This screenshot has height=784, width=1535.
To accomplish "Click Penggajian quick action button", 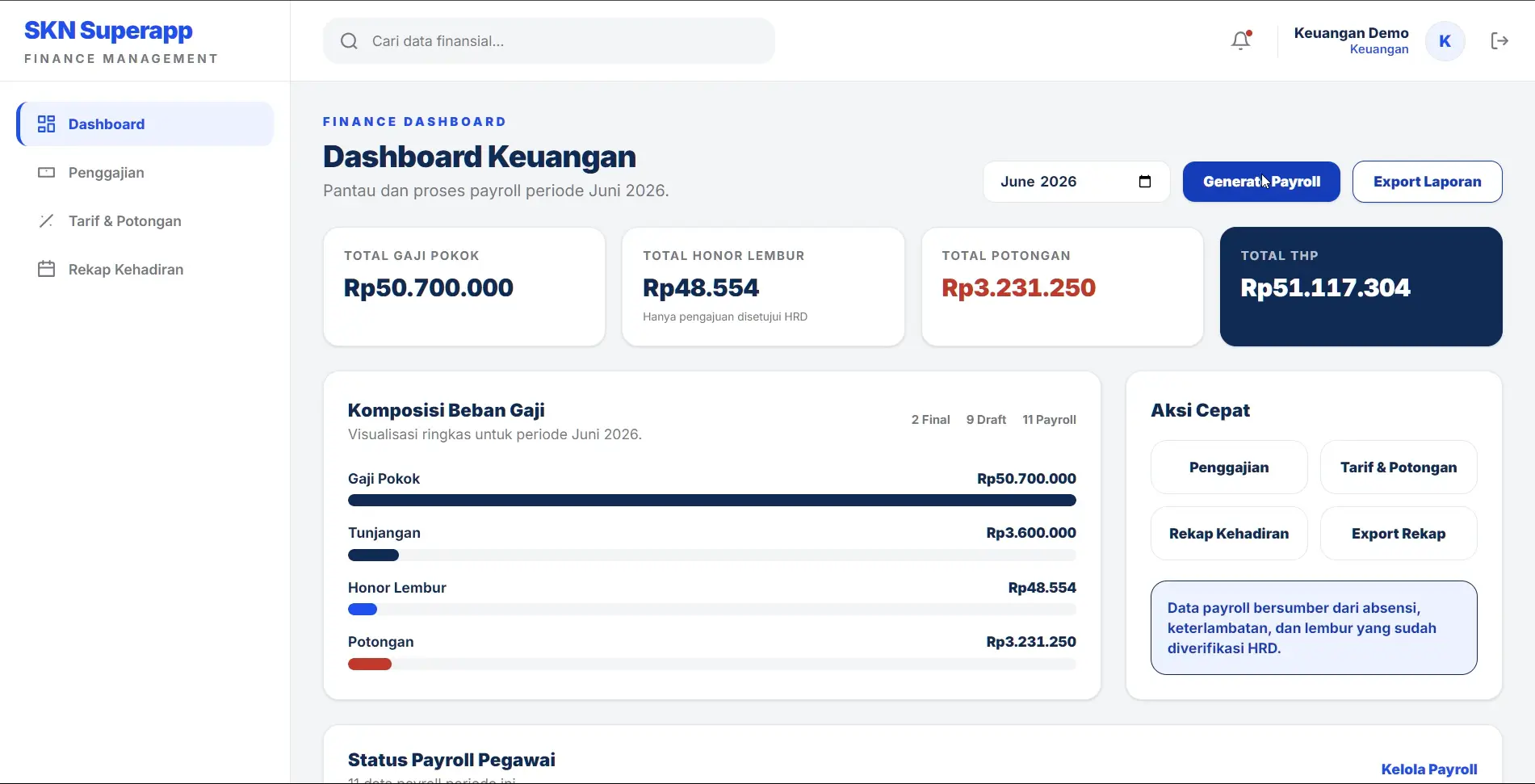I will 1229,467.
